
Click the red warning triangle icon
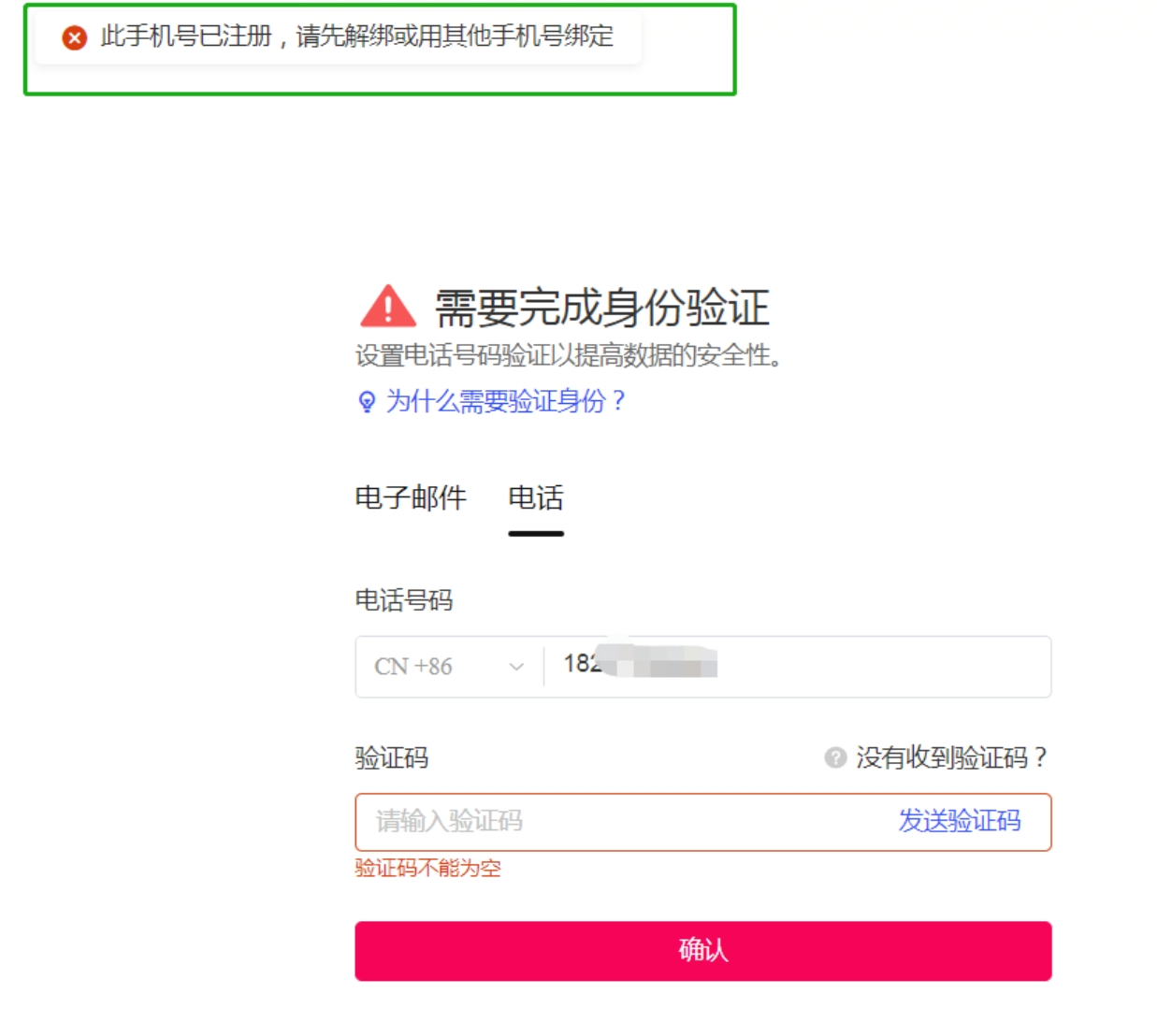388,306
